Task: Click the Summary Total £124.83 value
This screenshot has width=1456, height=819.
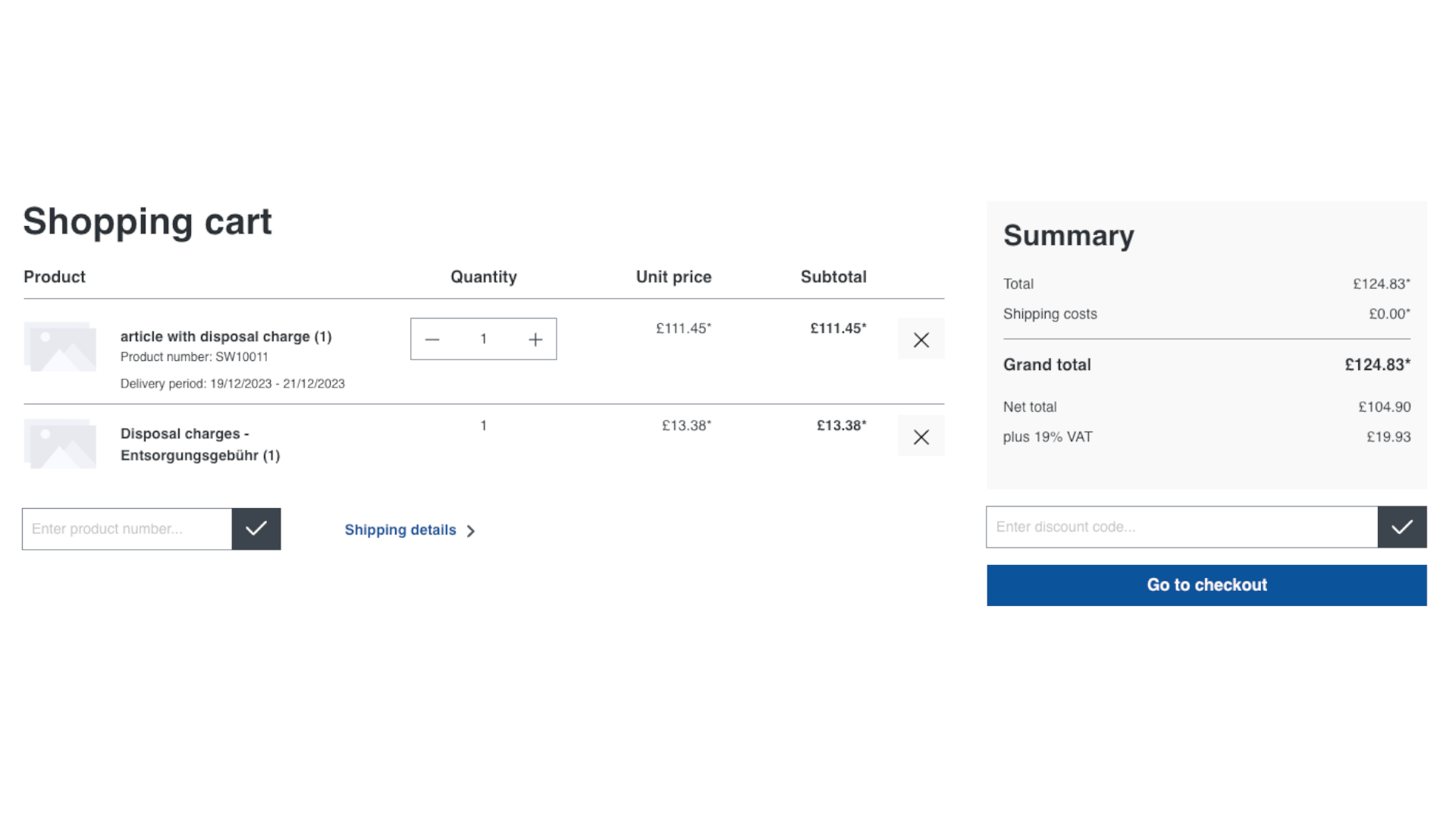Action: [x=1382, y=284]
